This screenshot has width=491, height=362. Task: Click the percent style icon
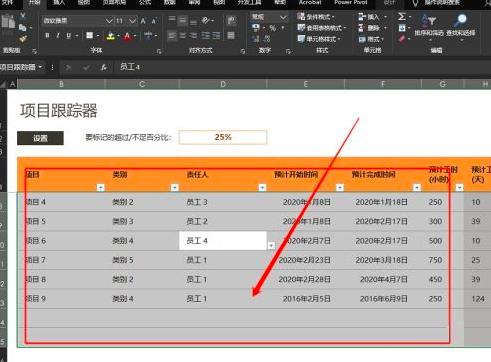tap(273, 28)
